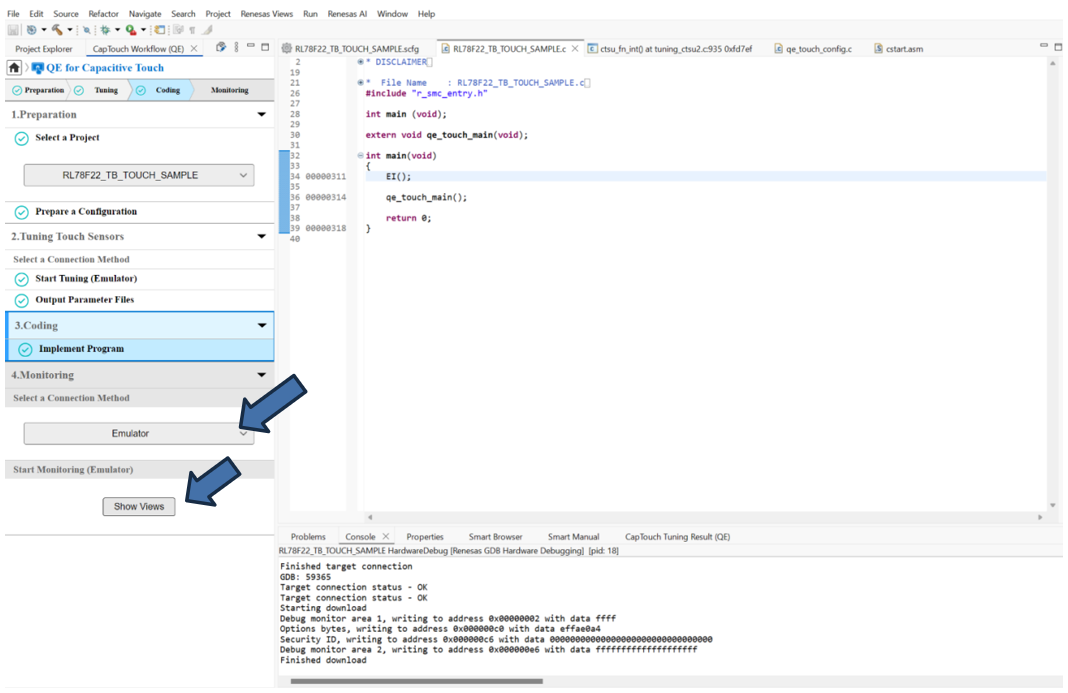1068x693 pixels.
Task: Collapse the main function fold marker
Action: pyautogui.click(x=360, y=156)
